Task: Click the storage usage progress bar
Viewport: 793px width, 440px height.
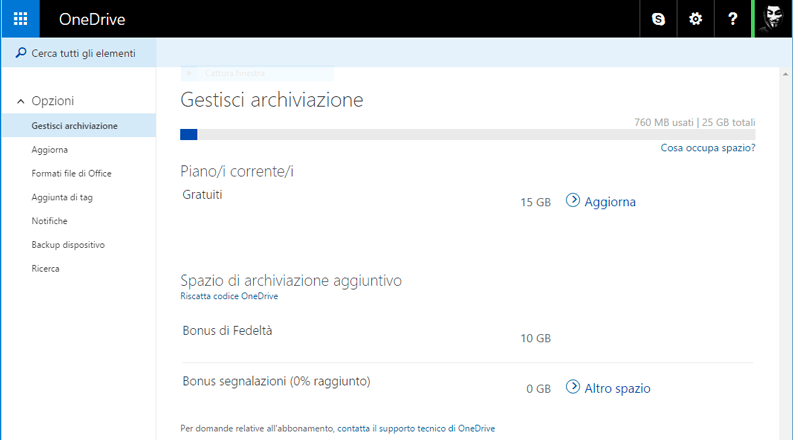Action: point(467,134)
